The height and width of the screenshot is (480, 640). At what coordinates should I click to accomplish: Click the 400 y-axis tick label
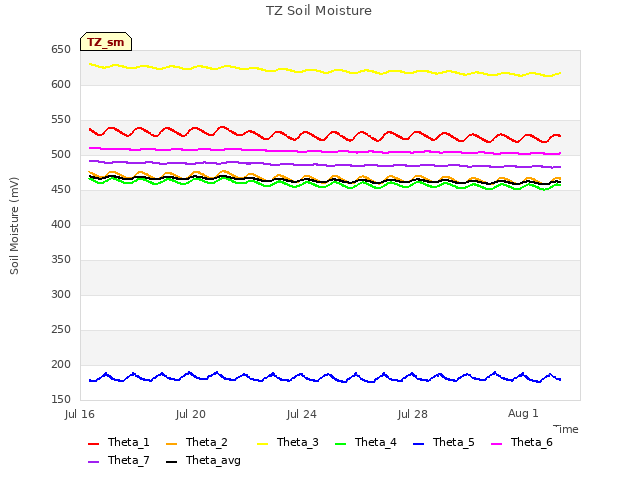pos(61,225)
